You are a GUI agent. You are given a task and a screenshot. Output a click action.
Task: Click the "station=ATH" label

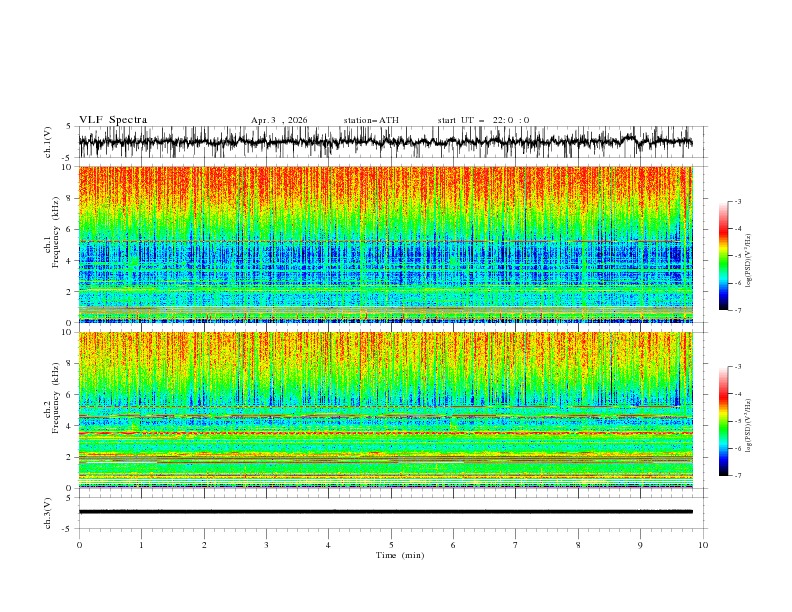pos(371,120)
